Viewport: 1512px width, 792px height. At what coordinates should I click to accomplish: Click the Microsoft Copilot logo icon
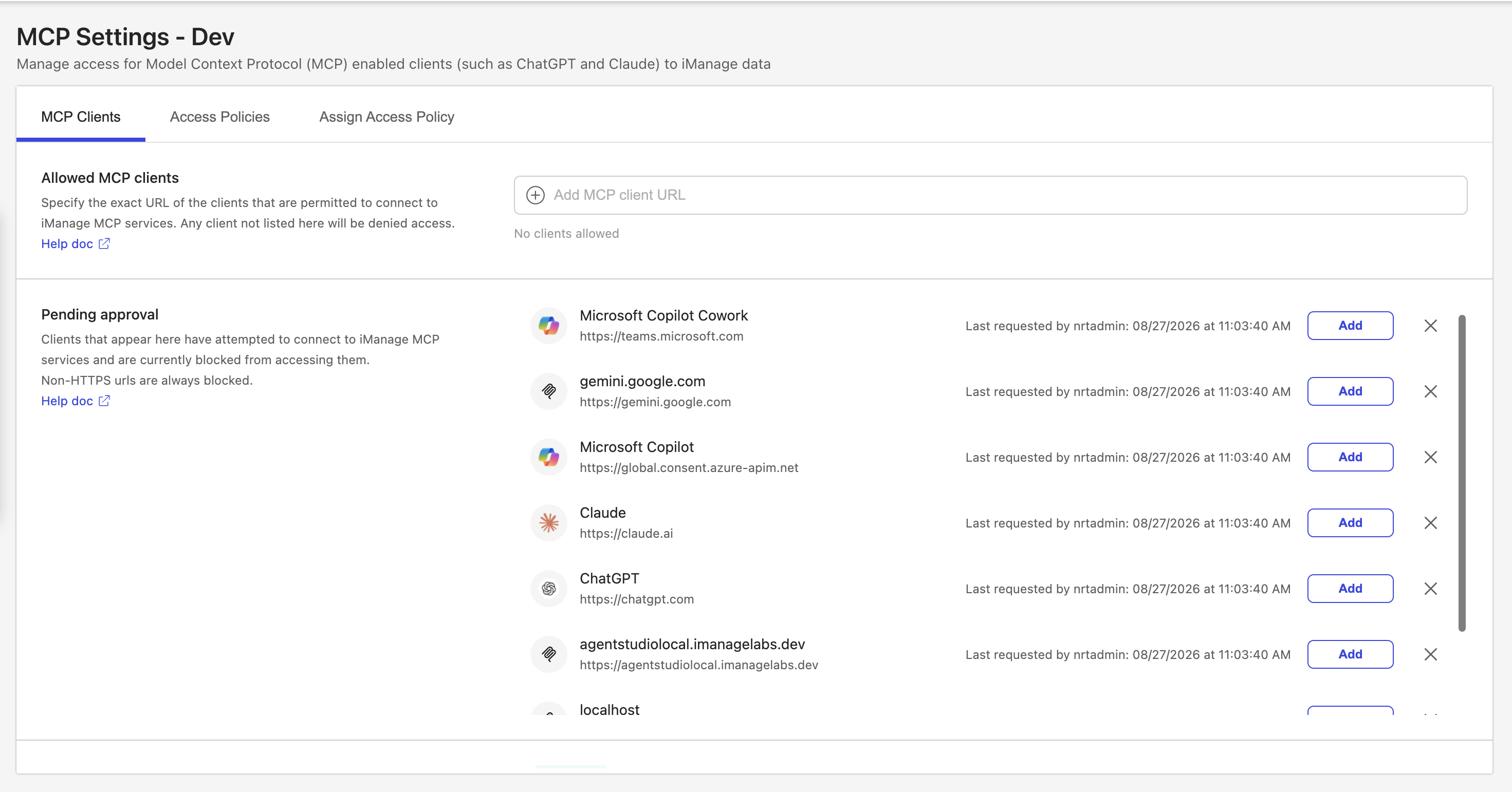(x=549, y=457)
